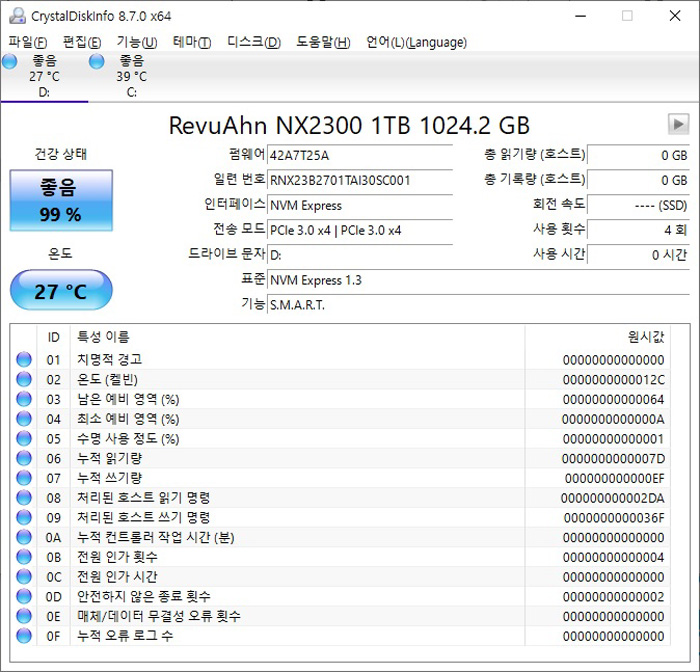Click the rotation speed value ---- (SSD)
Image resolution: width=700 pixels, height=672 pixels.
pos(638,205)
